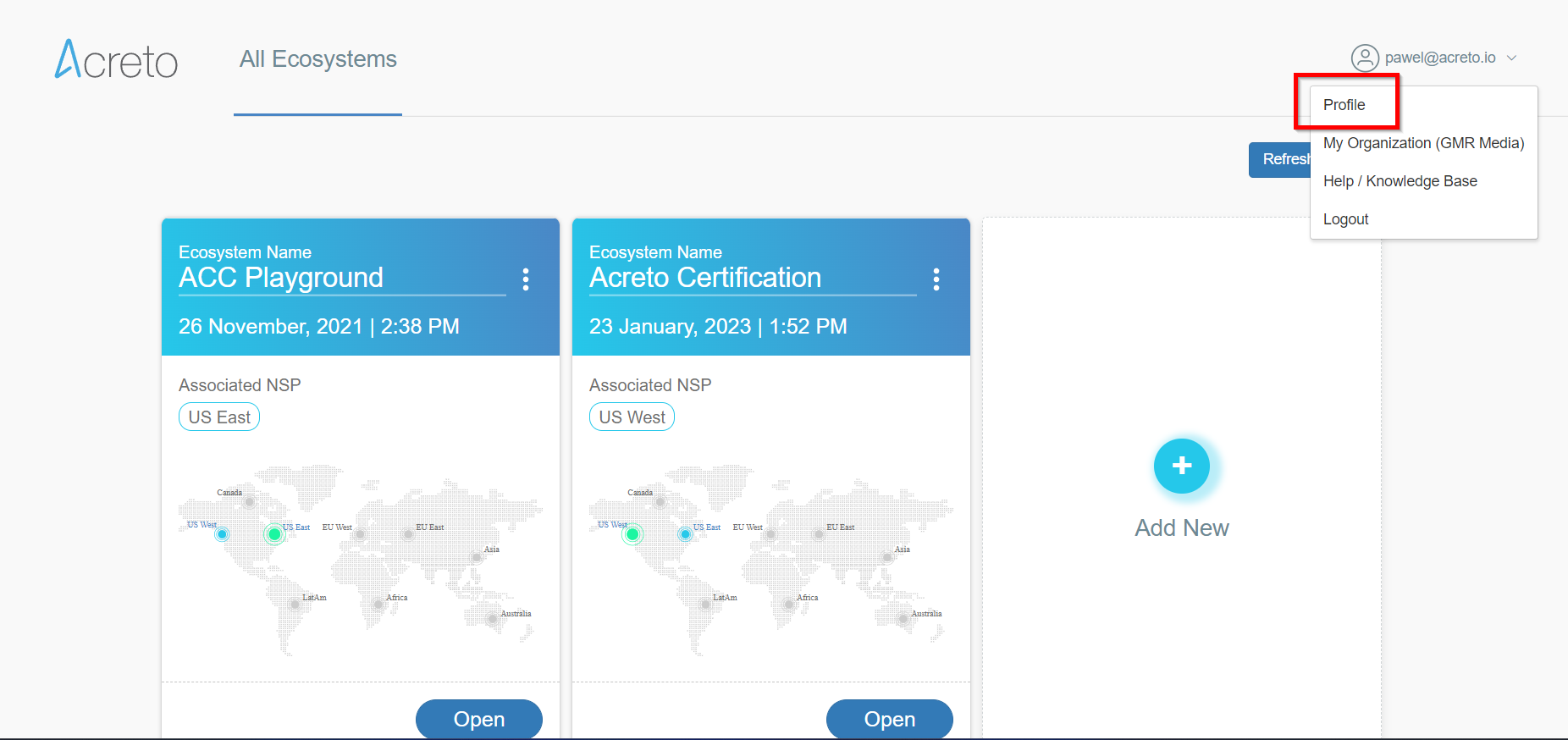Click Australia node on Acreto Certification map
1568x740 pixels.
(903, 620)
